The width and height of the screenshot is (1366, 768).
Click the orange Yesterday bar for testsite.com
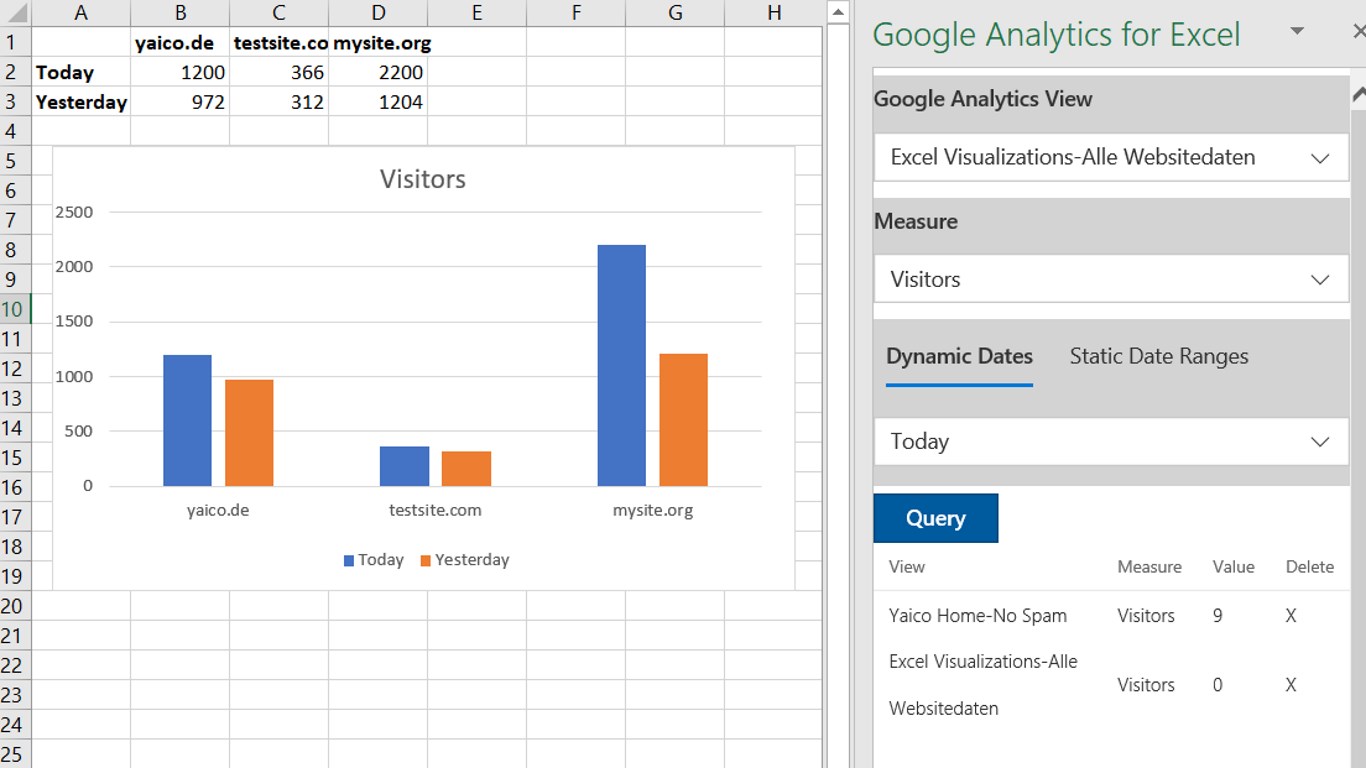(x=467, y=469)
